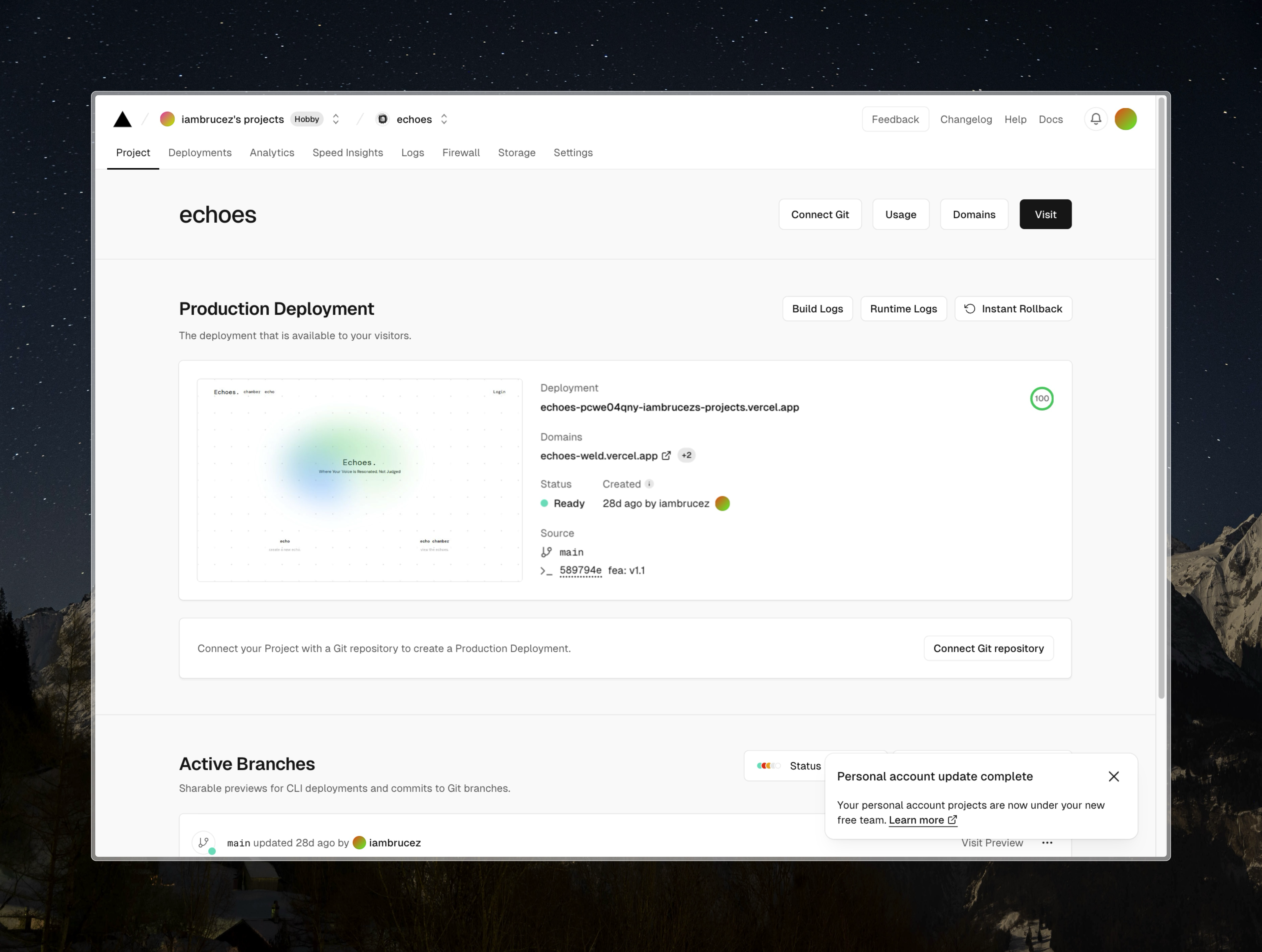The image size is (1262, 952).
Task: Click the Learn more external link icon
Action: 952,820
